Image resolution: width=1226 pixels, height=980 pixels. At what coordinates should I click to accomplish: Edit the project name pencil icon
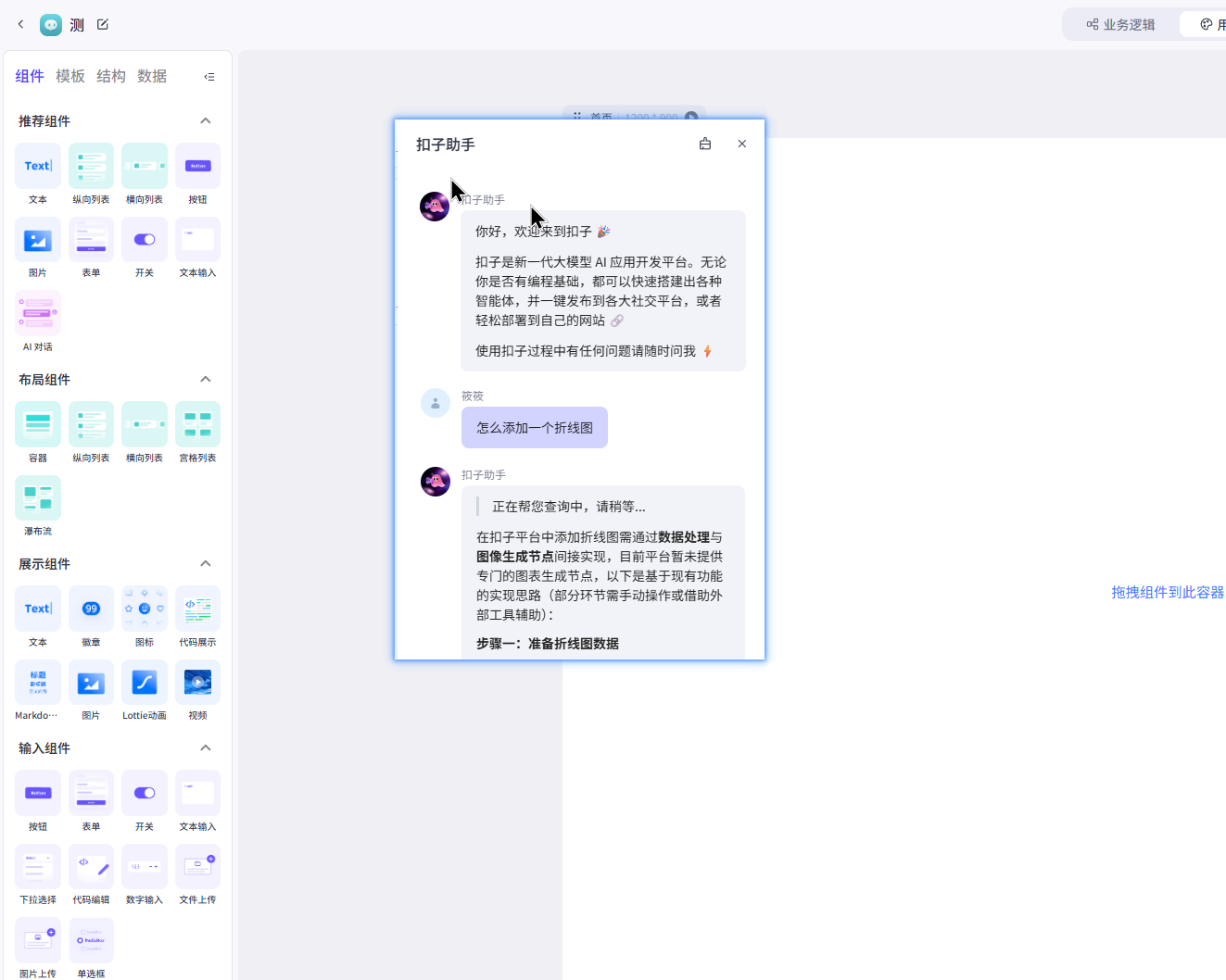point(103,24)
